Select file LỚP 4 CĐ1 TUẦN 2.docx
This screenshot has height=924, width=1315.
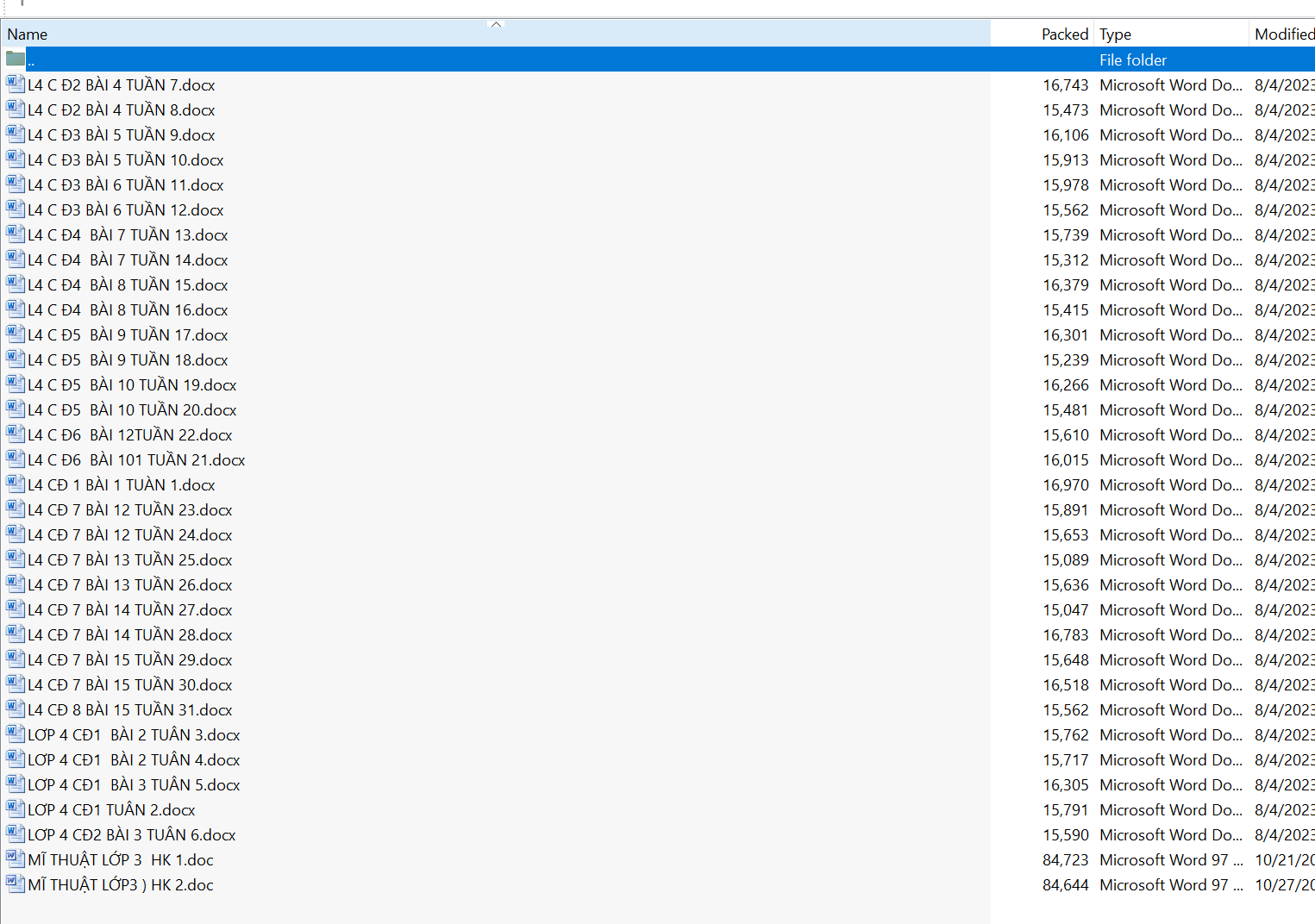111,810
